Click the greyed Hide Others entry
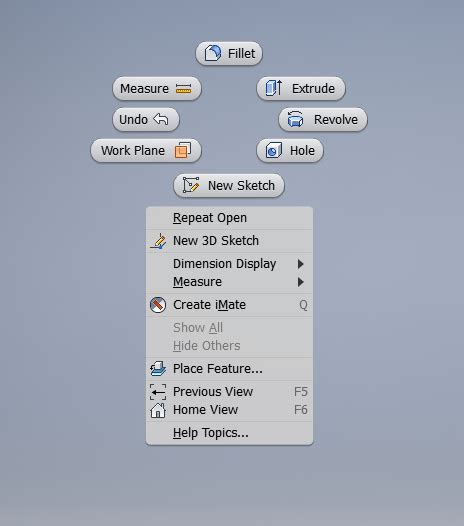464x526 pixels. point(207,346)
